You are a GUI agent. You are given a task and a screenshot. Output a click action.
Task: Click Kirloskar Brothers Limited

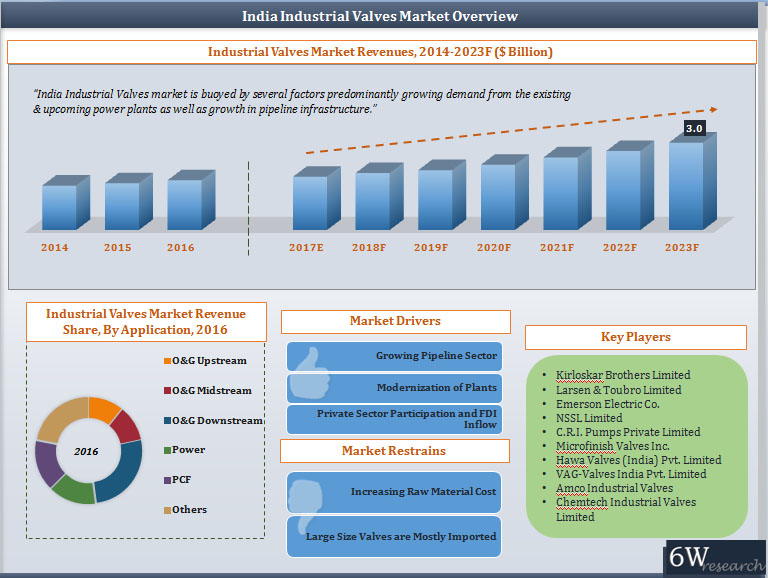coord(623,375)
